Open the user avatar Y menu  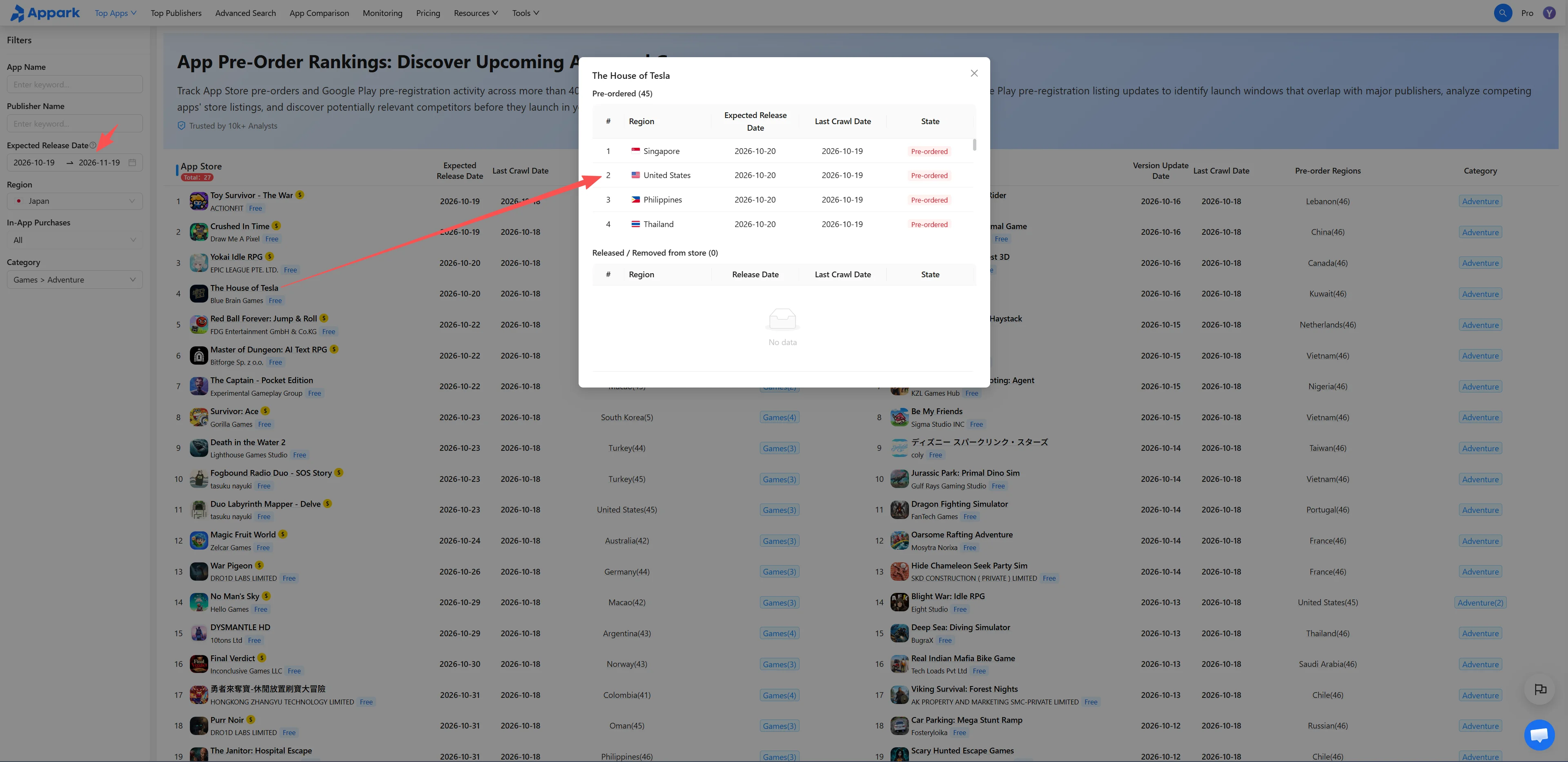(1548, 13)
